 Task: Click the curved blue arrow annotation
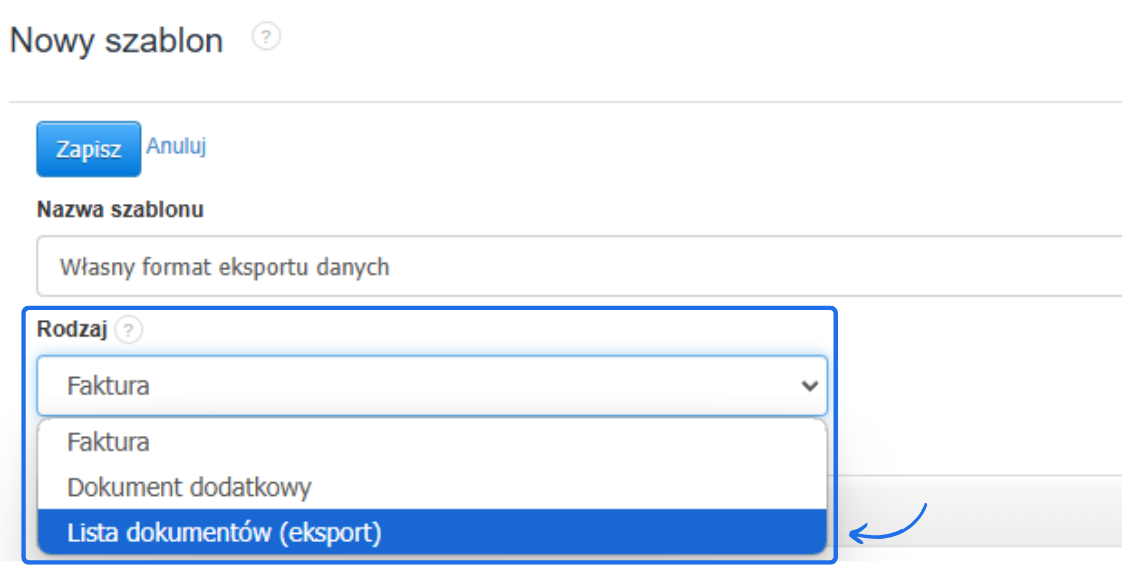tap(889, 524)
